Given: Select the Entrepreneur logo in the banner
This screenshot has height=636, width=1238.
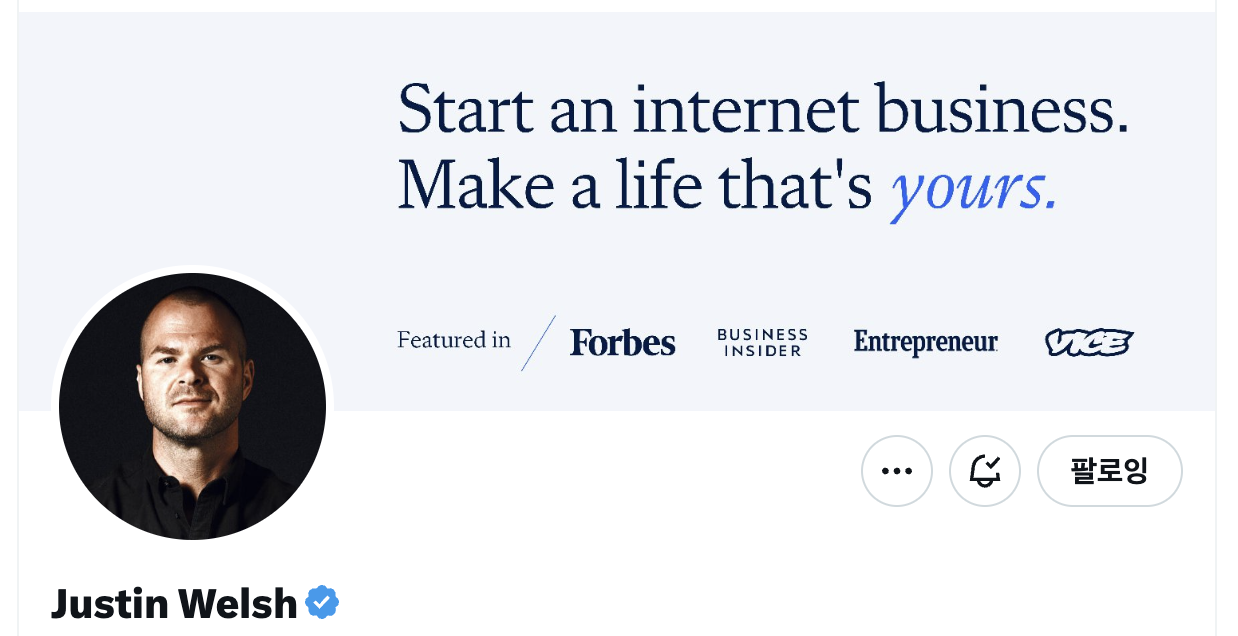Looking at the screenshot, I should [x=925, y=343].
